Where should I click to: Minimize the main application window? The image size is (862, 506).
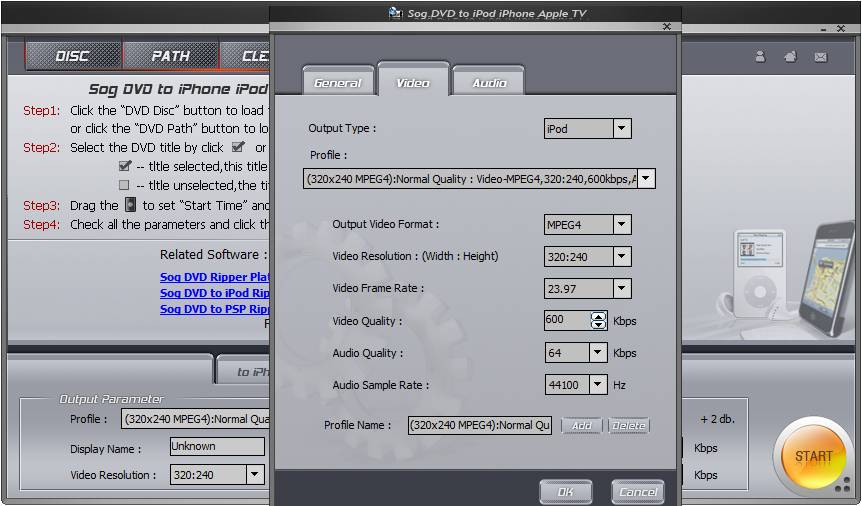tap(824, 29)
